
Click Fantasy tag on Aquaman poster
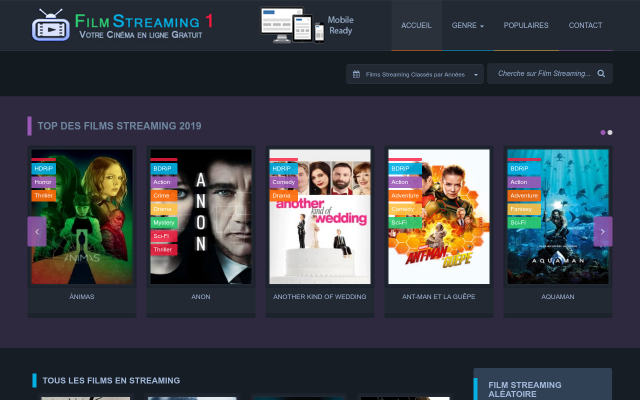[x=524, y=209]
